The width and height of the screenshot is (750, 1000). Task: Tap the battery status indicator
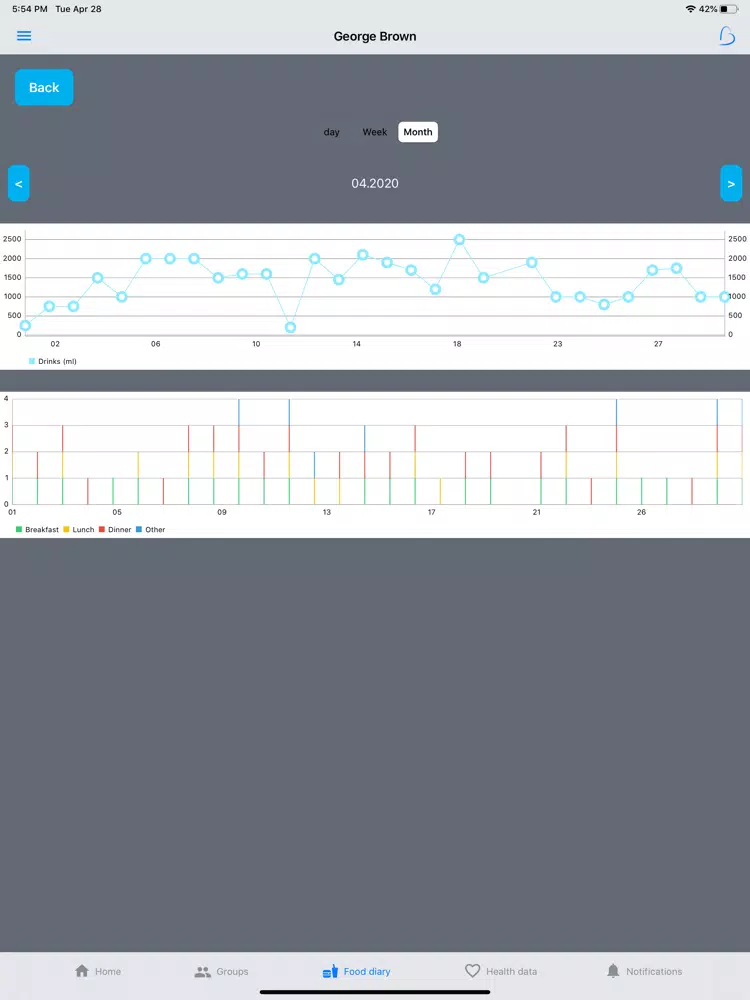pyautogui.click(x=729, y=9)
